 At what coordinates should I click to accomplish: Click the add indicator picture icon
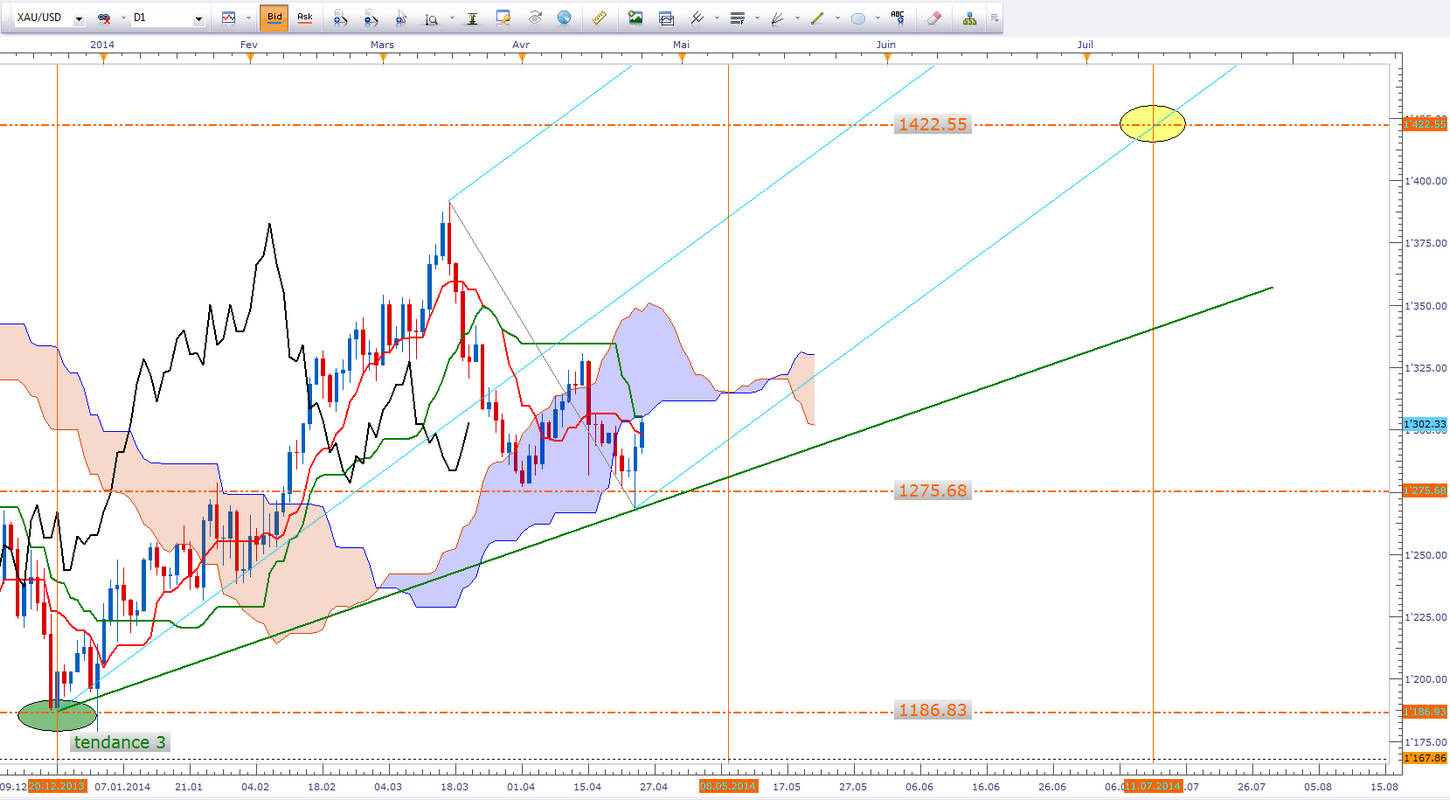[x=635, y=18]
